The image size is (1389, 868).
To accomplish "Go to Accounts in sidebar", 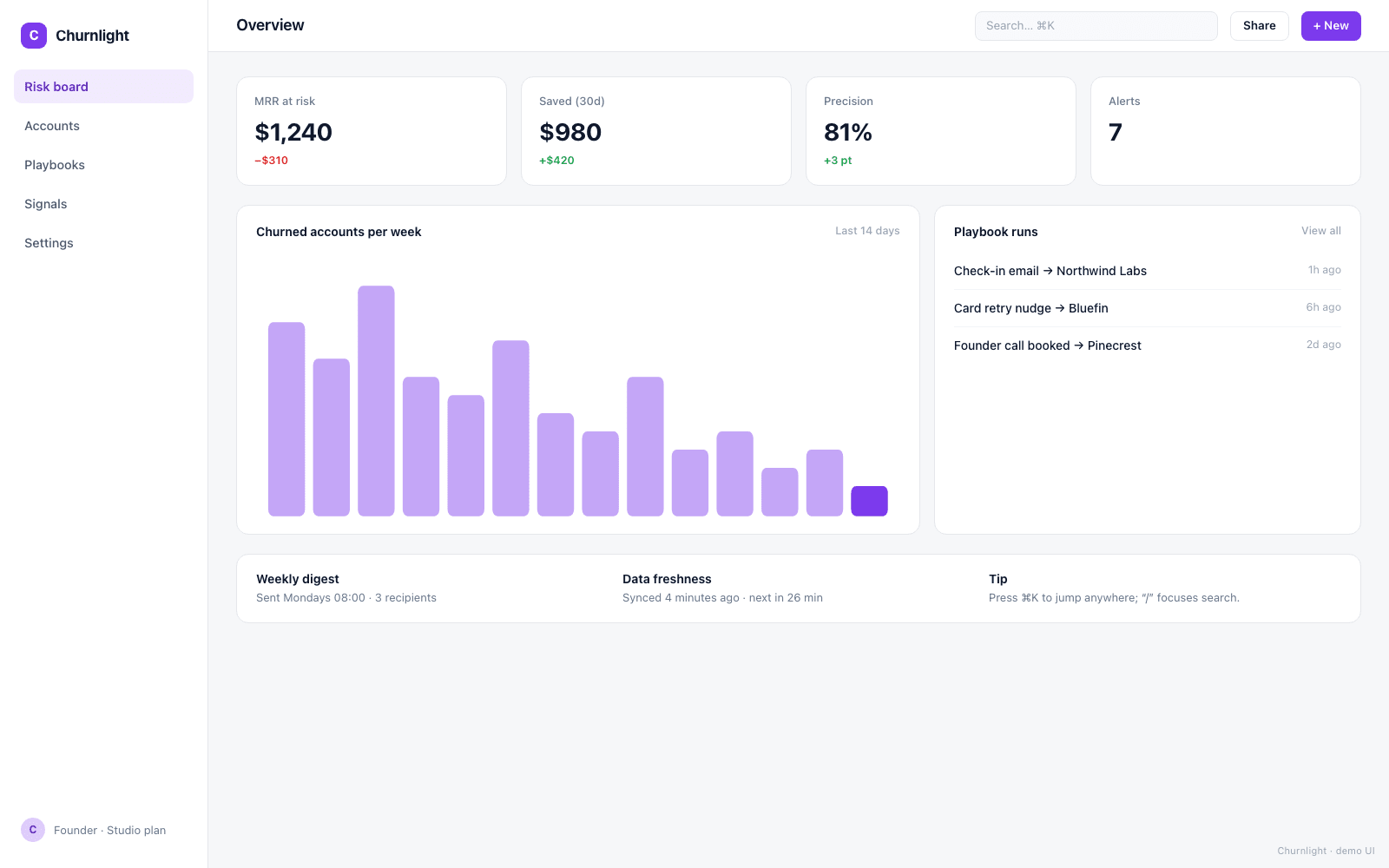I will tap(103, 126).
